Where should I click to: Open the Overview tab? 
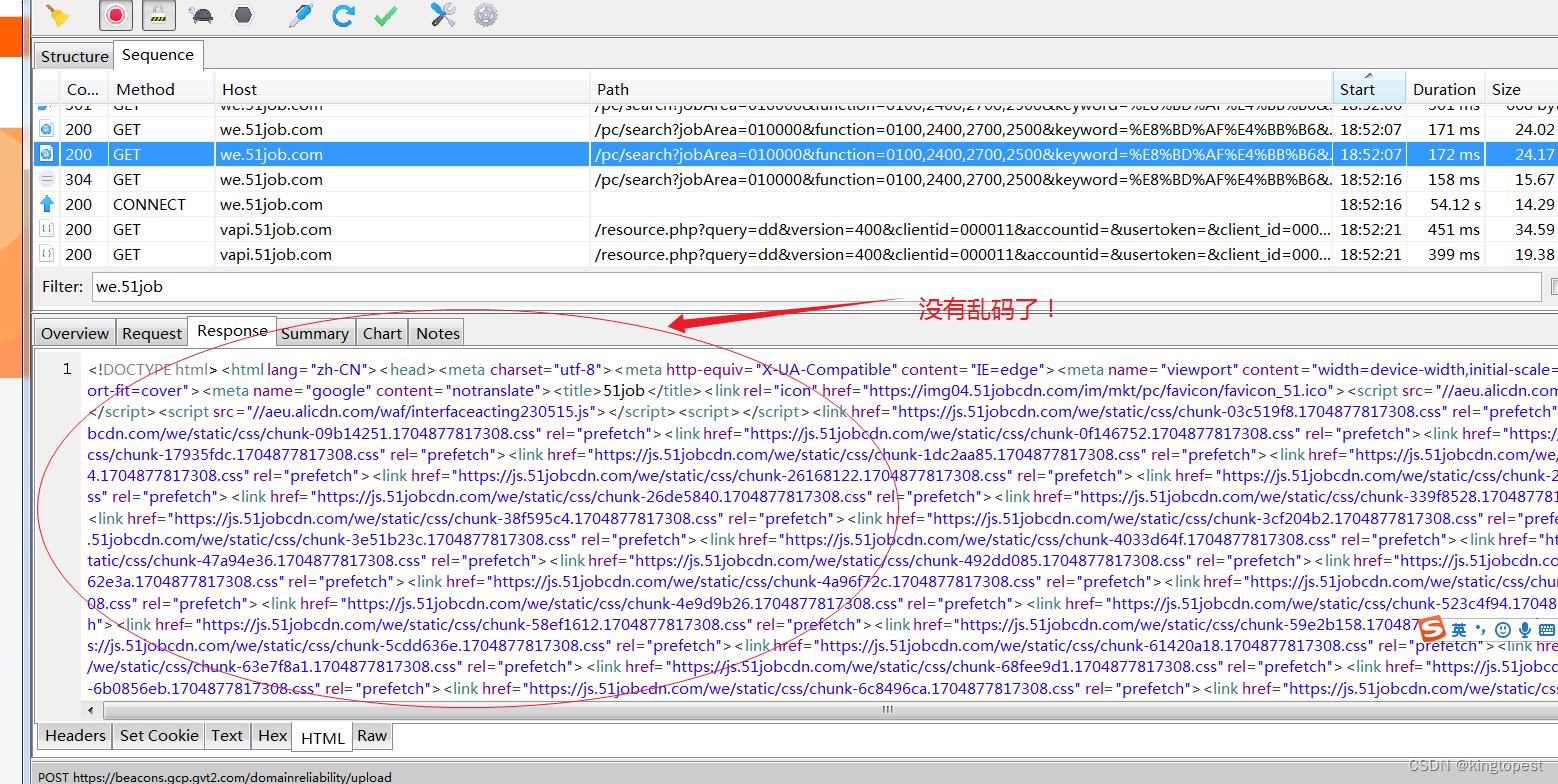coord(75,333)
